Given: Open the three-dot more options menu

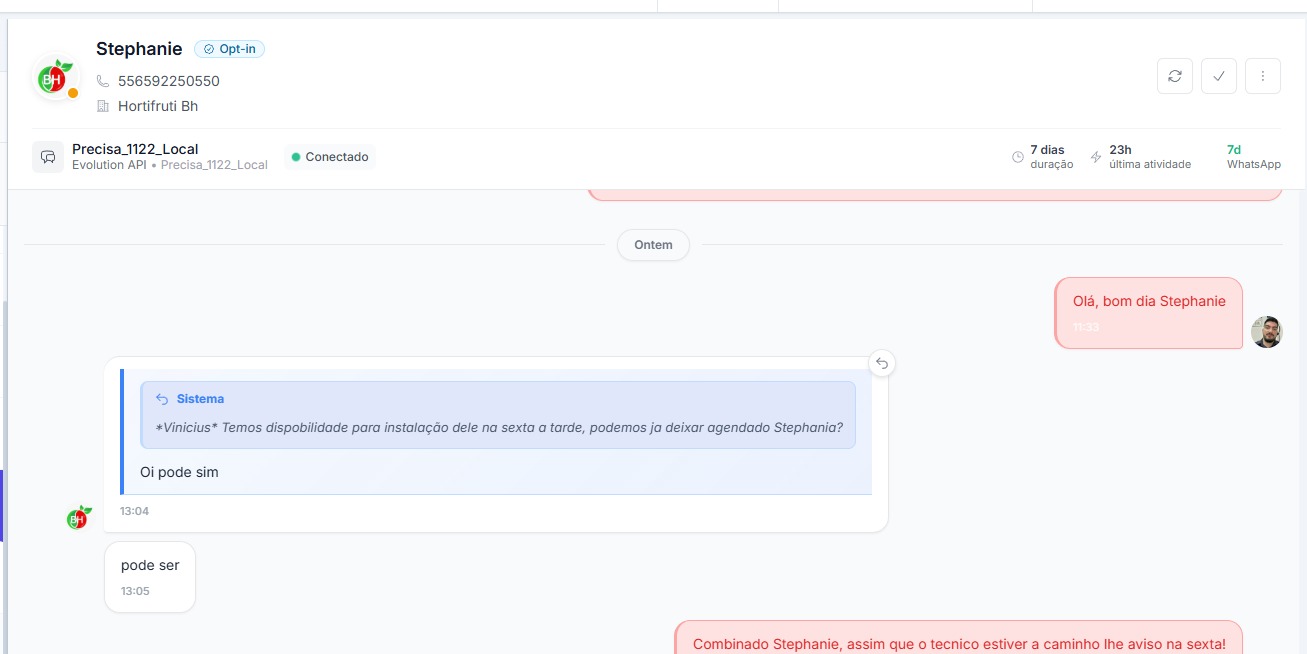Looking at the screenshot, I should [1262, 76].
